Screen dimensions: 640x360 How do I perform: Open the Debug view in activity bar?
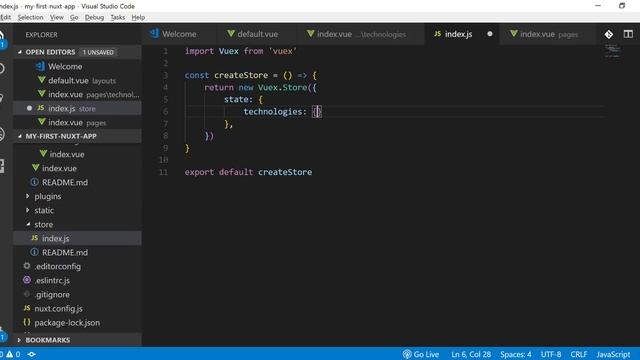click(x=2, y=134)
